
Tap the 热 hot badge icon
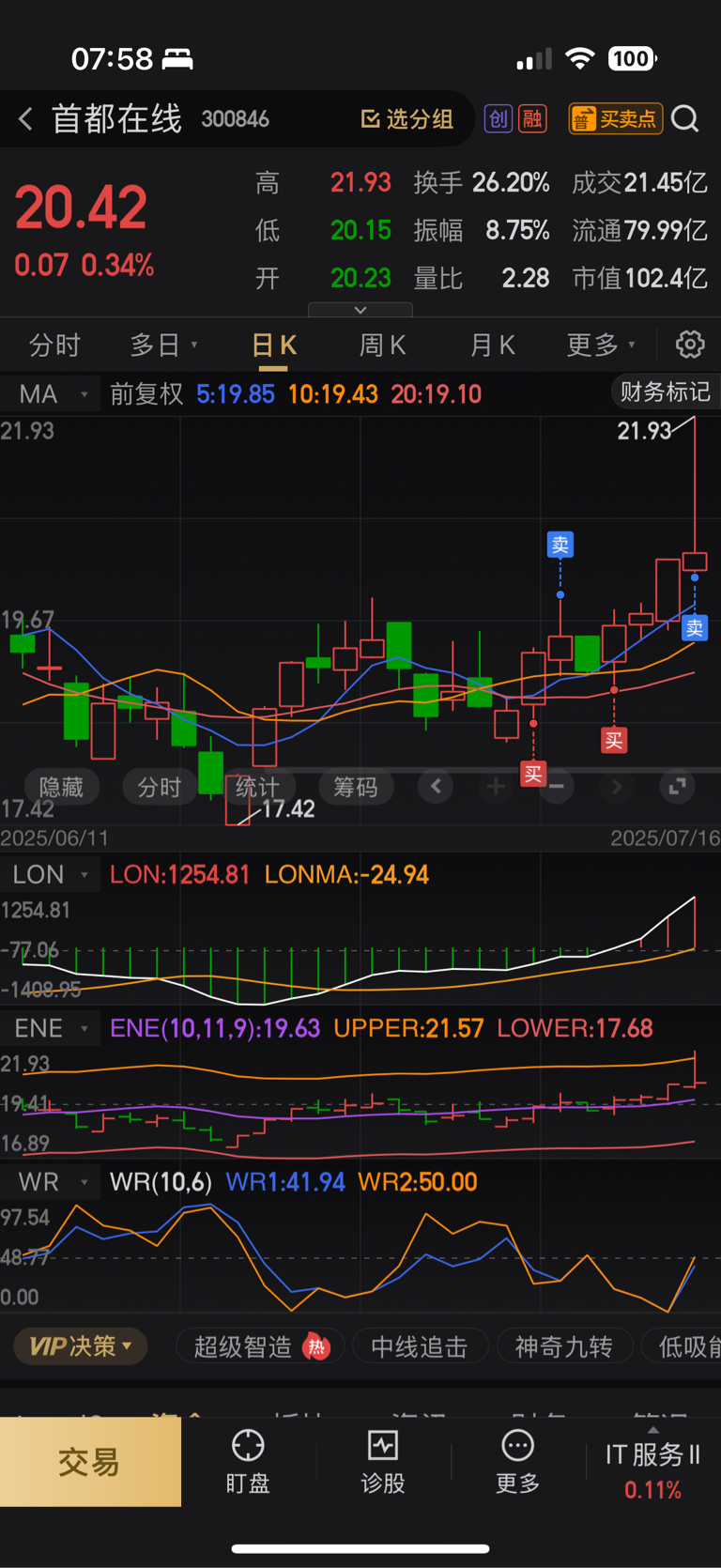point(317,1347)
